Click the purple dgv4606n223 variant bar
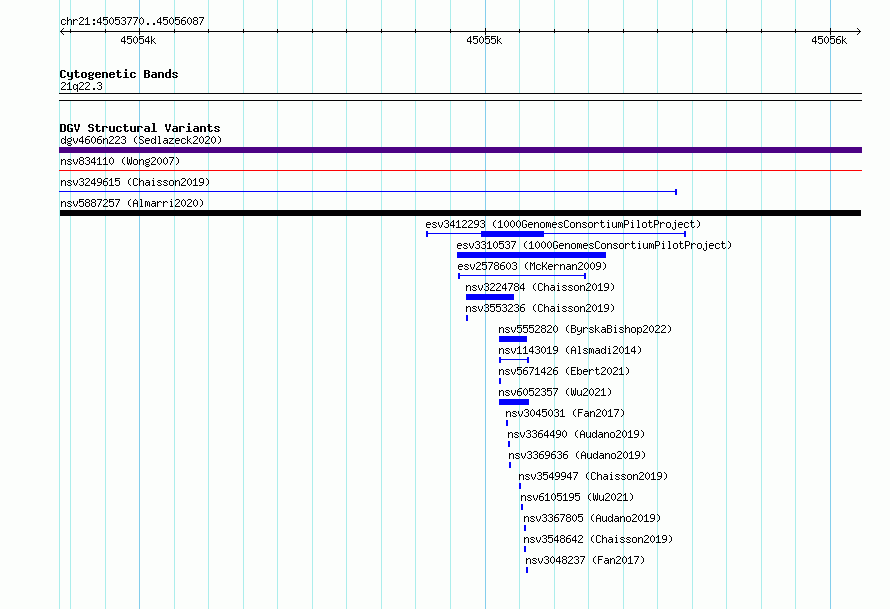This screenshot has width=890, height=609. [460, 150]
